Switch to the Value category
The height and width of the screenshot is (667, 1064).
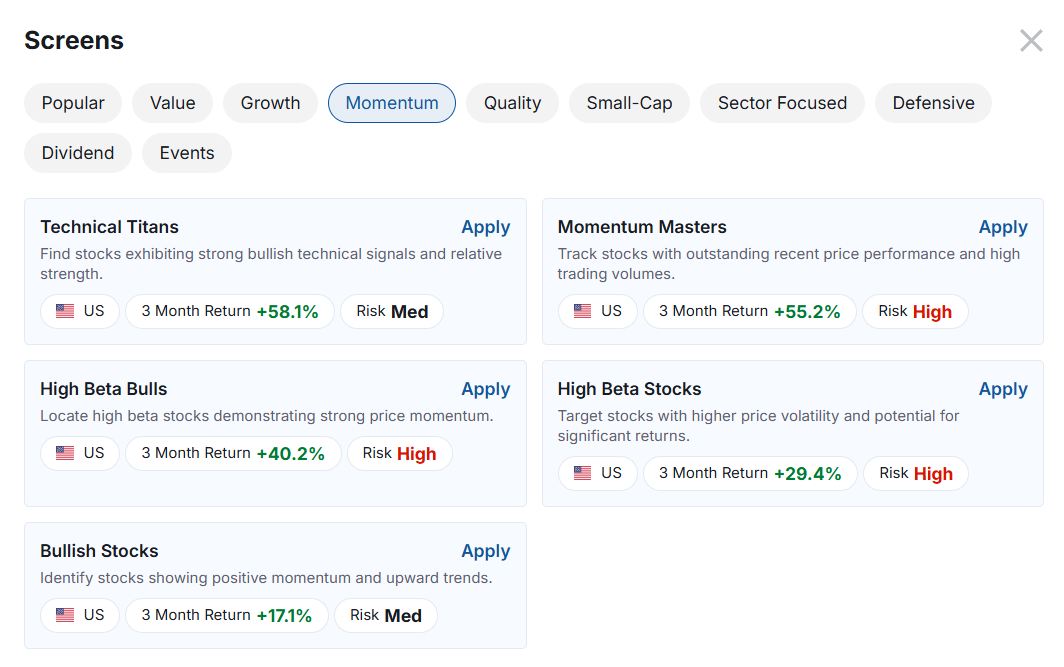[x=172, y=102]
